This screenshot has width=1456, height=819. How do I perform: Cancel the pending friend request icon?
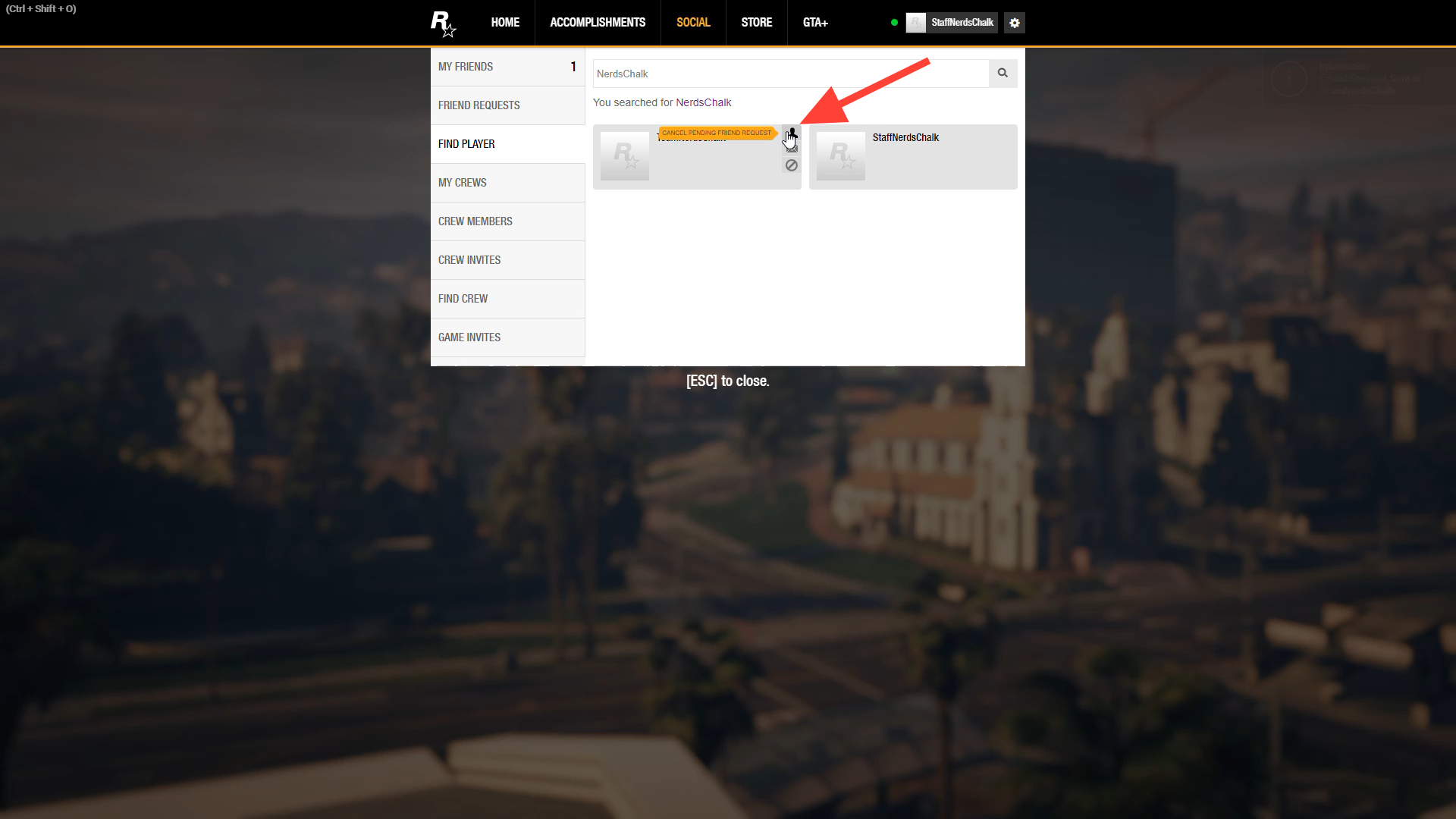click(x=791, y=133)
